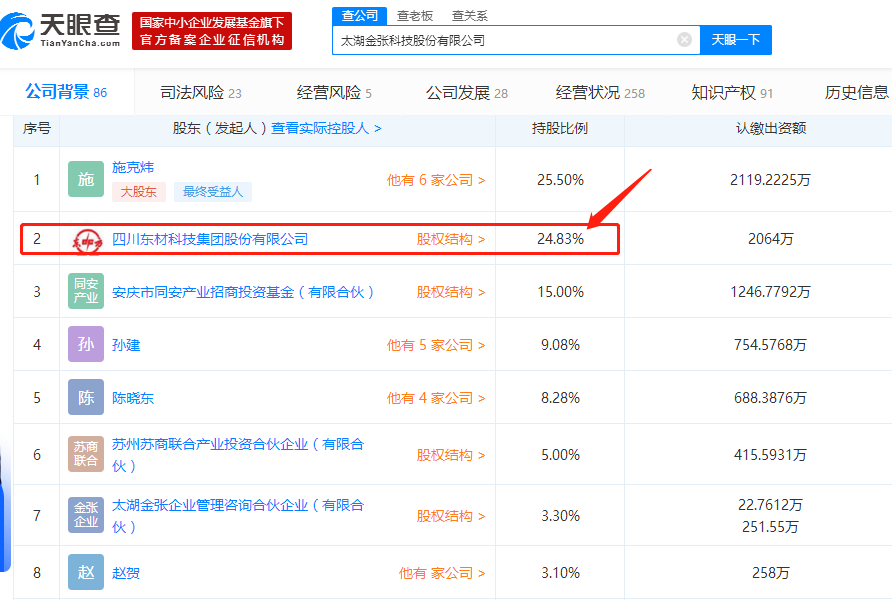The image size is (892, 600).
Task: Click the 同安产业 shareholder icon
Action: pyautogui.click(x=86, y=291)
